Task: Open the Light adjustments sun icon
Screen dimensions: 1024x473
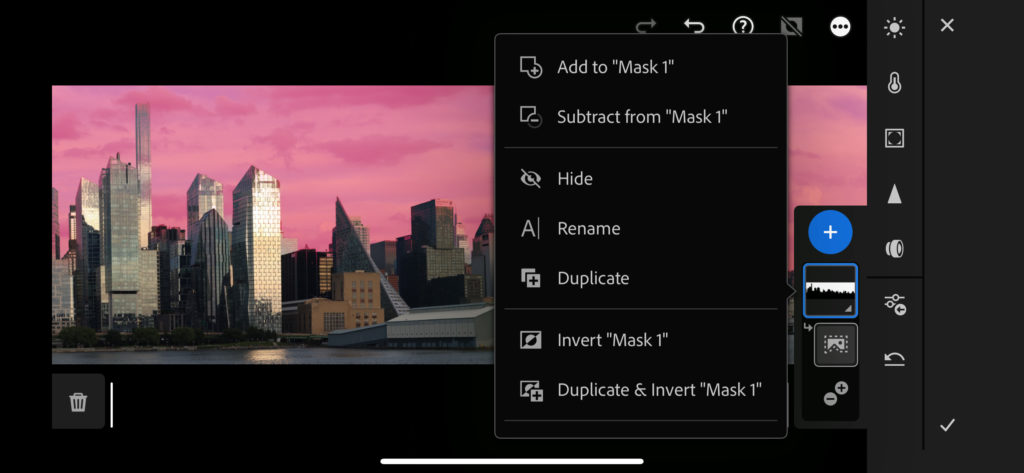Action: [x=894, y=27]
